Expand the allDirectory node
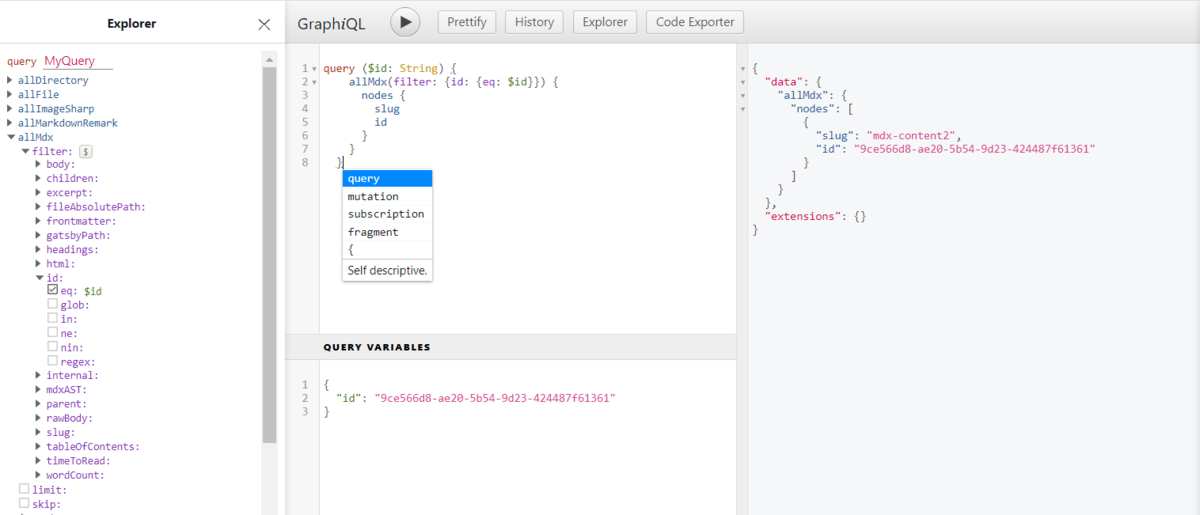This screenshot has width=1200, height=515. click(x=11, y=80)
